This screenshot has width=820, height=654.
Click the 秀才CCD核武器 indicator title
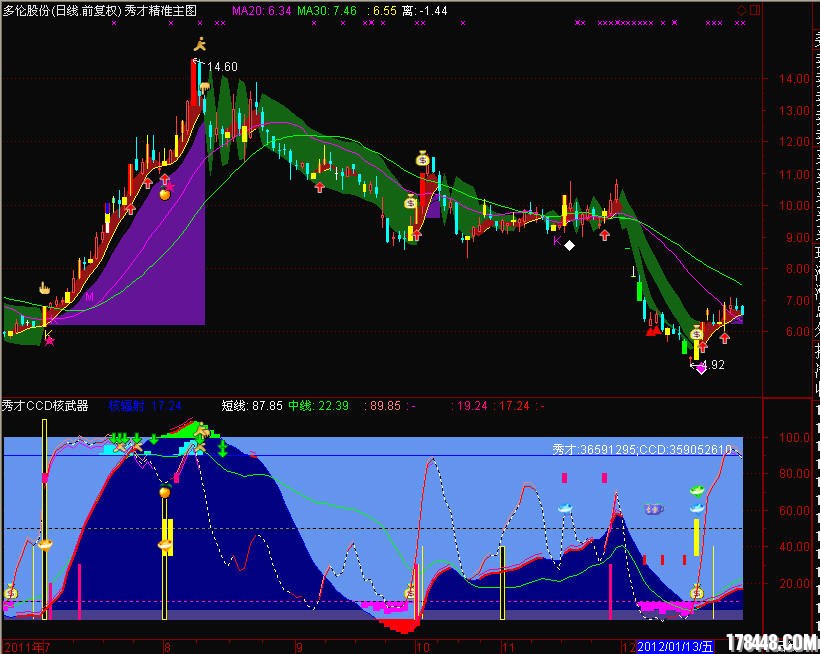point(45,406)
